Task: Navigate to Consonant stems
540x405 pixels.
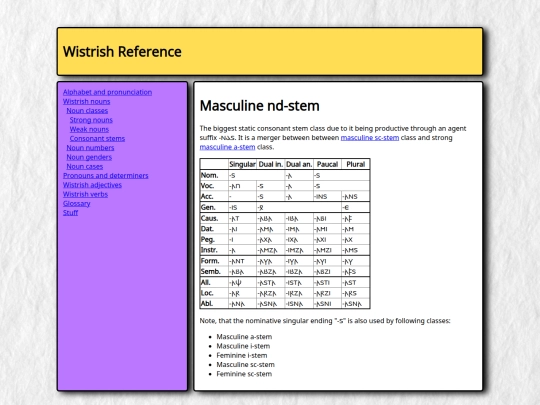Action: click(x=97, y=139)
